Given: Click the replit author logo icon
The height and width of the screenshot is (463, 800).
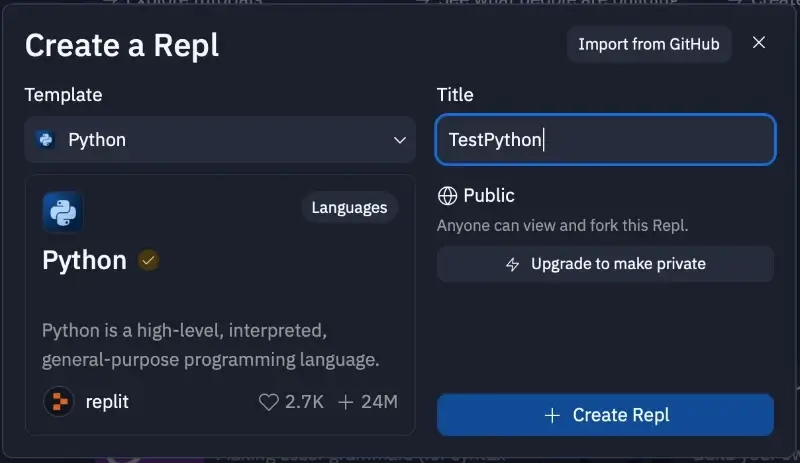Looking at the screenshot, I should point(59,402).
